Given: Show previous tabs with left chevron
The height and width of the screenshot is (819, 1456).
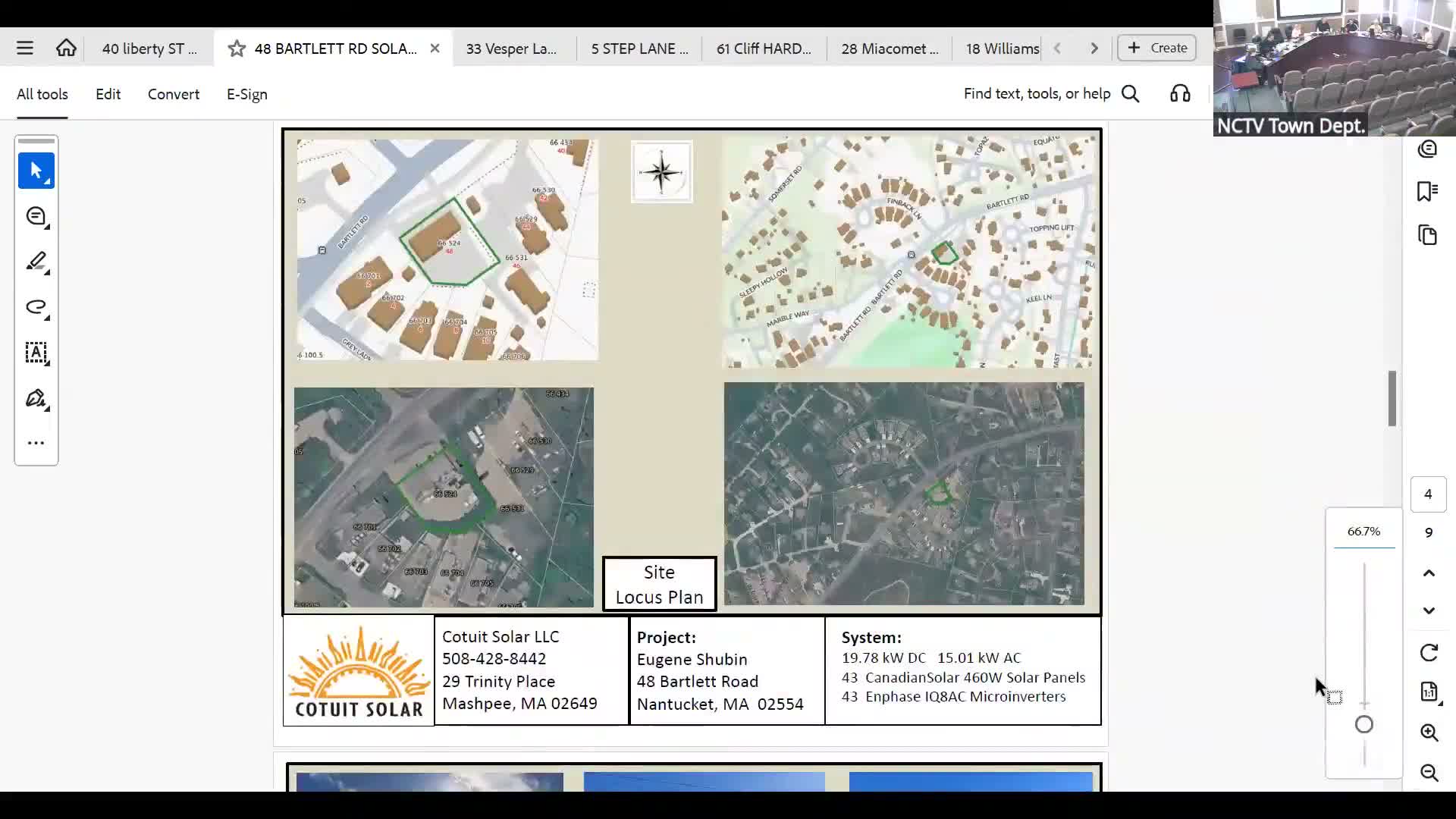Looking at the screenshot, I should 1057,49.
